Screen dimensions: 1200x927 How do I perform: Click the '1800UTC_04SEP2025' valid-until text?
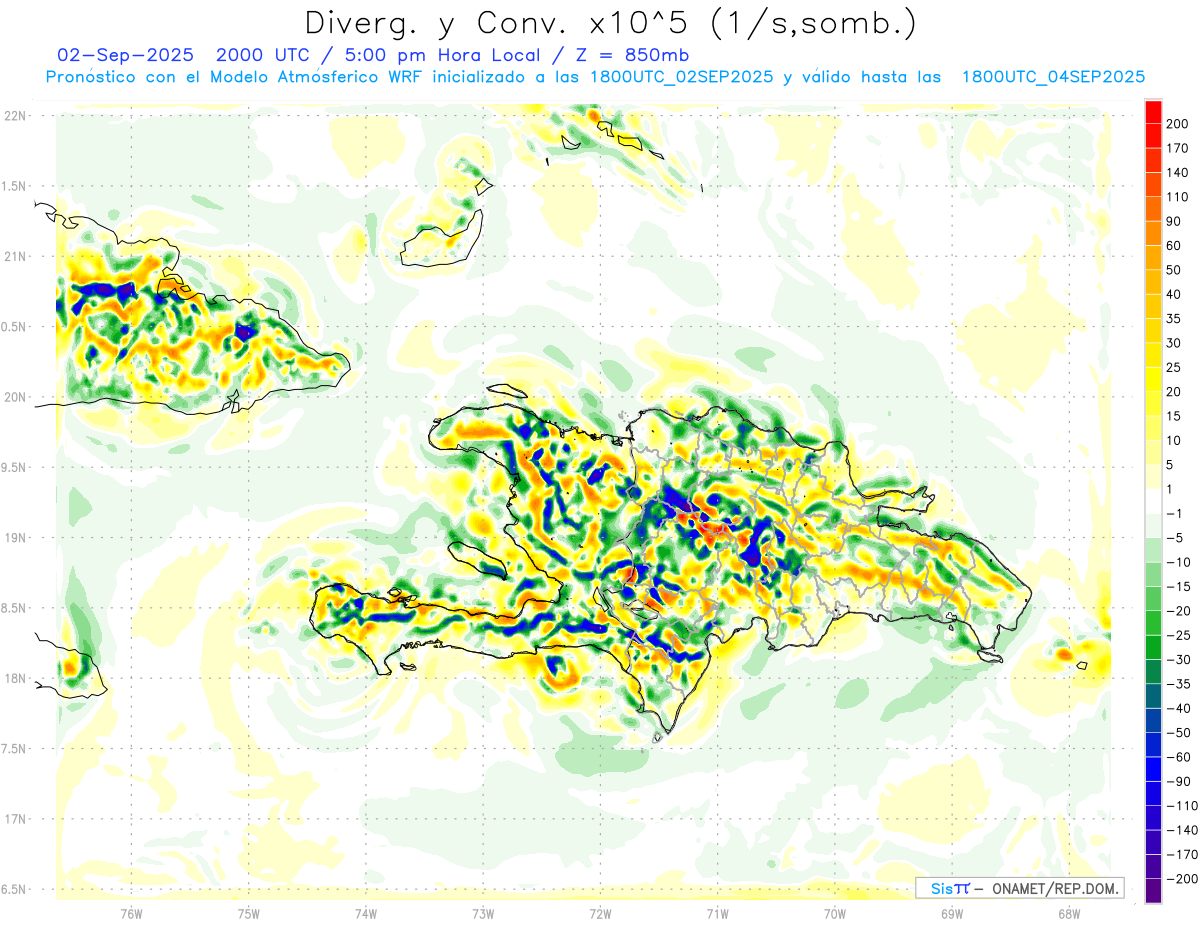(x=1053, y=77)
